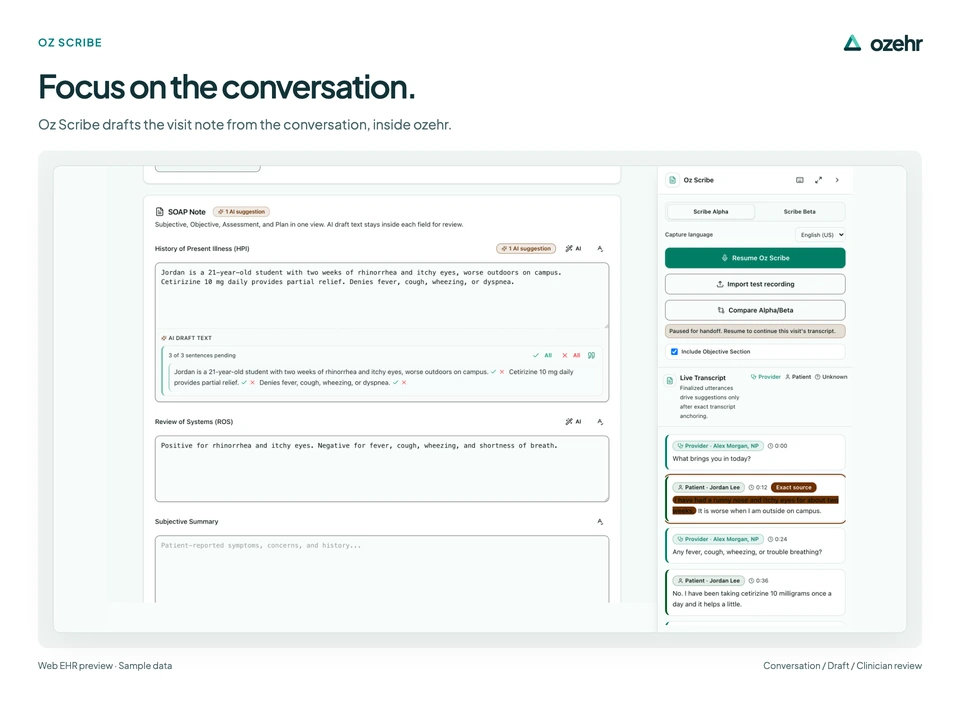Click Import test recording button
960x720 pixels.
point(755,284)
